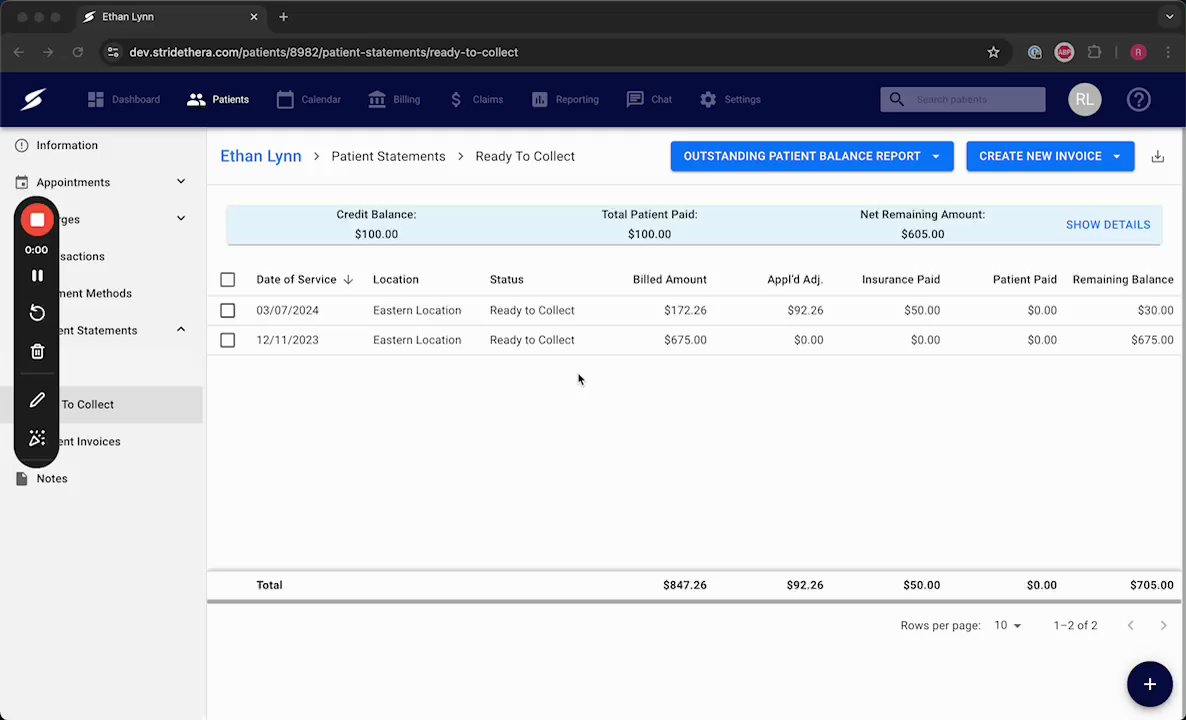Check the 12/11/2023 statement row
The width and height of the screenshot is (1186, 720).
228,340
